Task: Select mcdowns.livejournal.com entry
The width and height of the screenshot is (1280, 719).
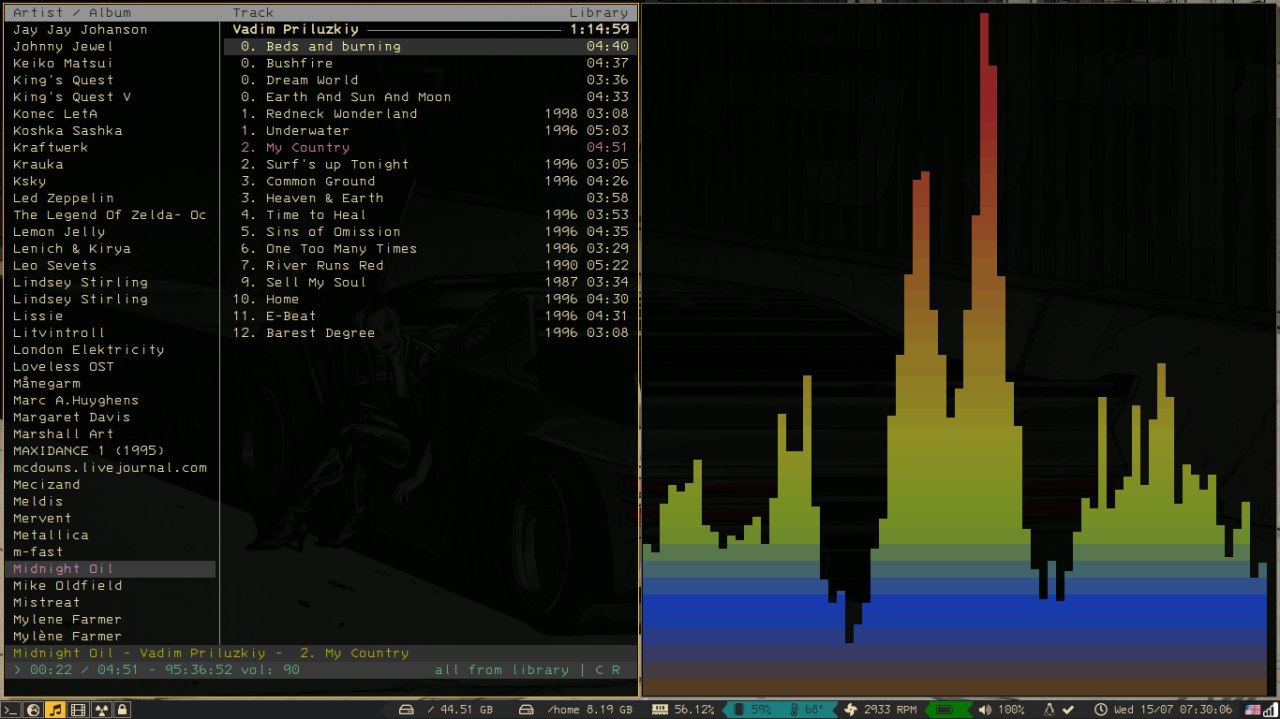Action: [110, 468]
